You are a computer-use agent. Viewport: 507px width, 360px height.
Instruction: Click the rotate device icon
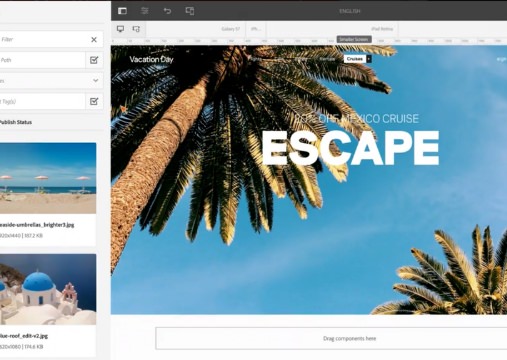(x=136, y=29)
